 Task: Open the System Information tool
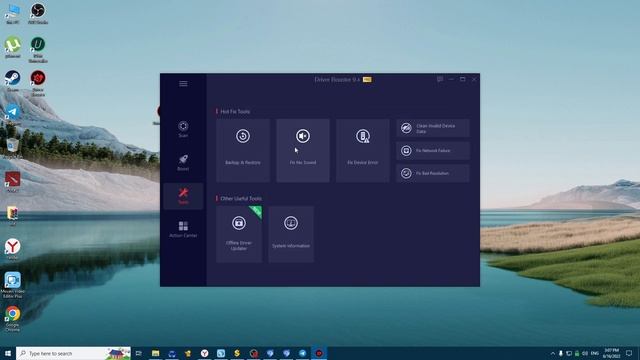click(x=291, y=234)
